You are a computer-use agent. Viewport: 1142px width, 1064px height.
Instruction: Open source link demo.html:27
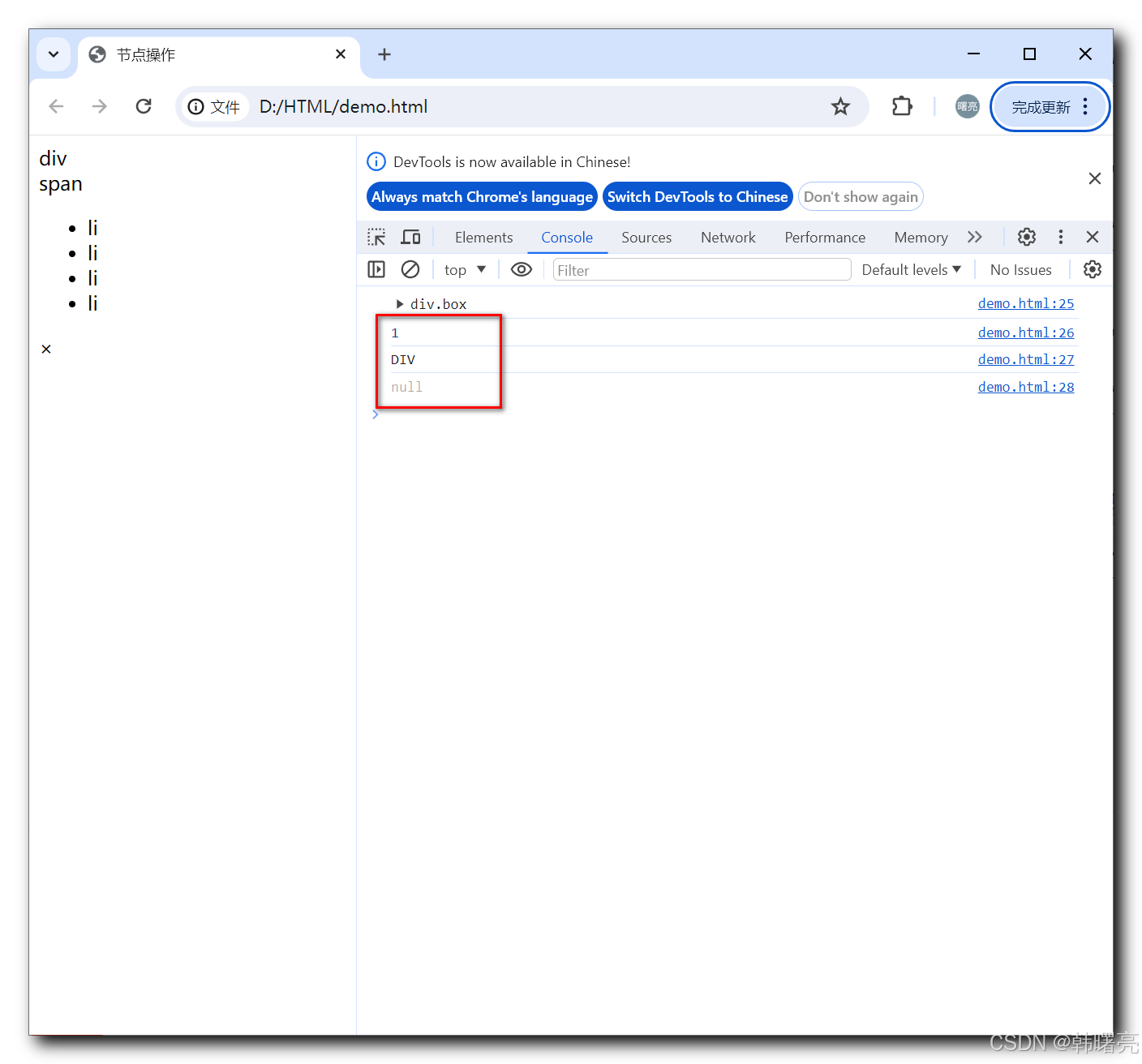tap(1026, 359)
